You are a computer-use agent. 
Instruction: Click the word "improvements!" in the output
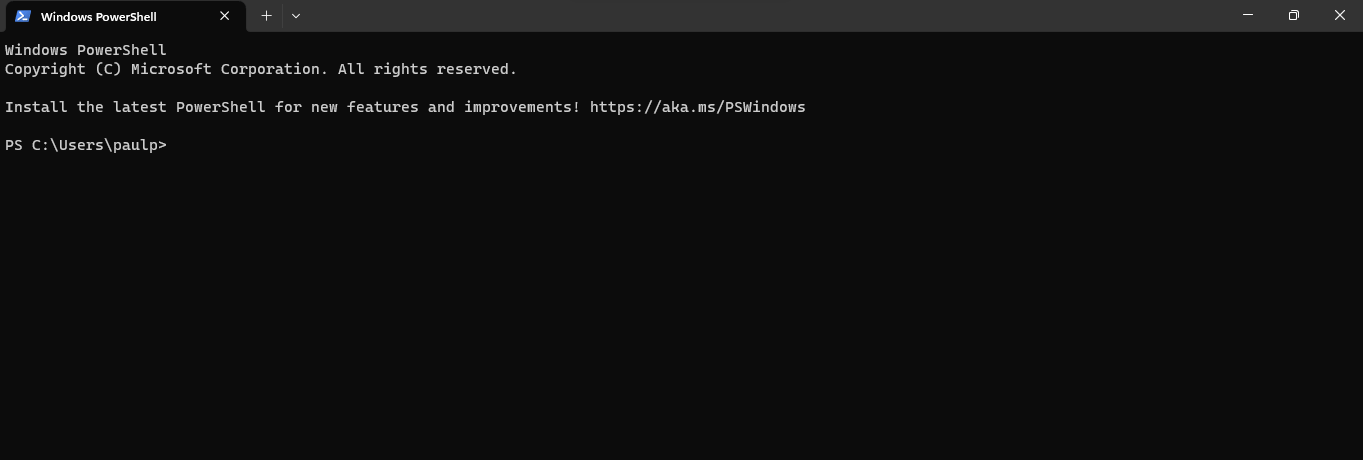522,107
